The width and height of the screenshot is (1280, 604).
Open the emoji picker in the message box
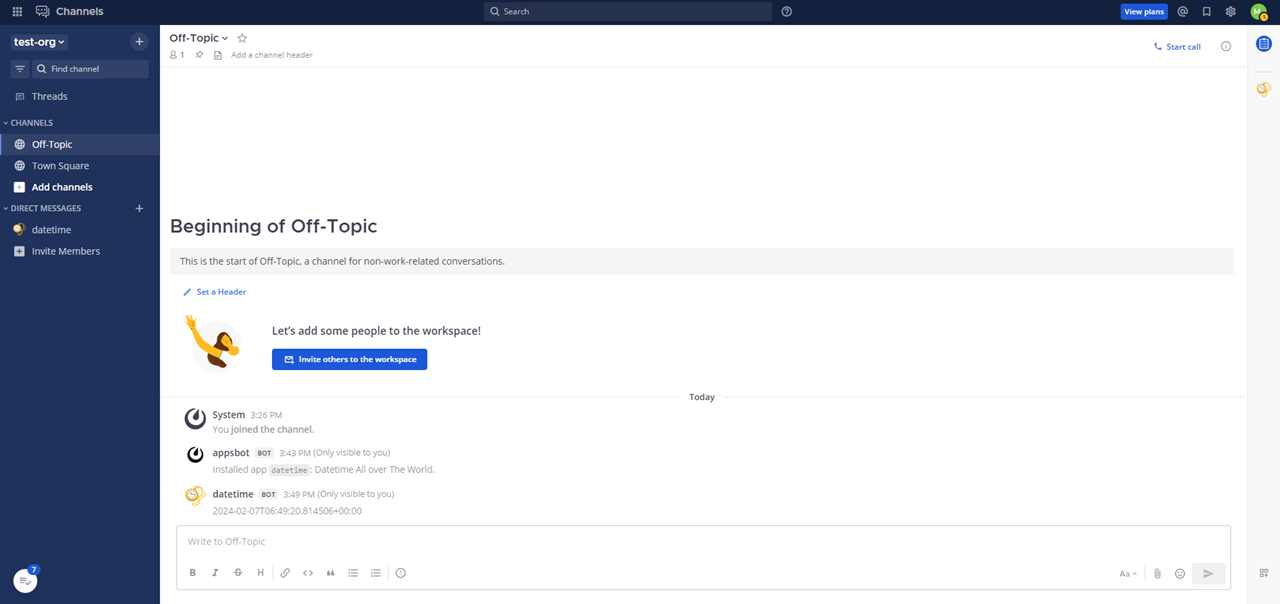(1180, 573)
